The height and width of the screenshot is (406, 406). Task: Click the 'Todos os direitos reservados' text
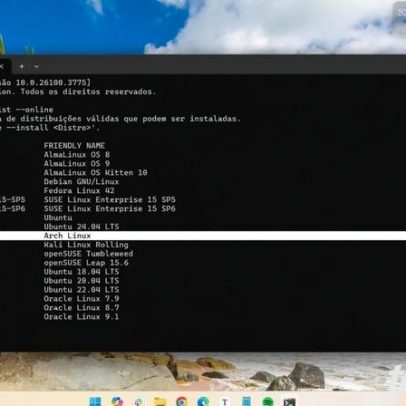(x=88, y=92)
